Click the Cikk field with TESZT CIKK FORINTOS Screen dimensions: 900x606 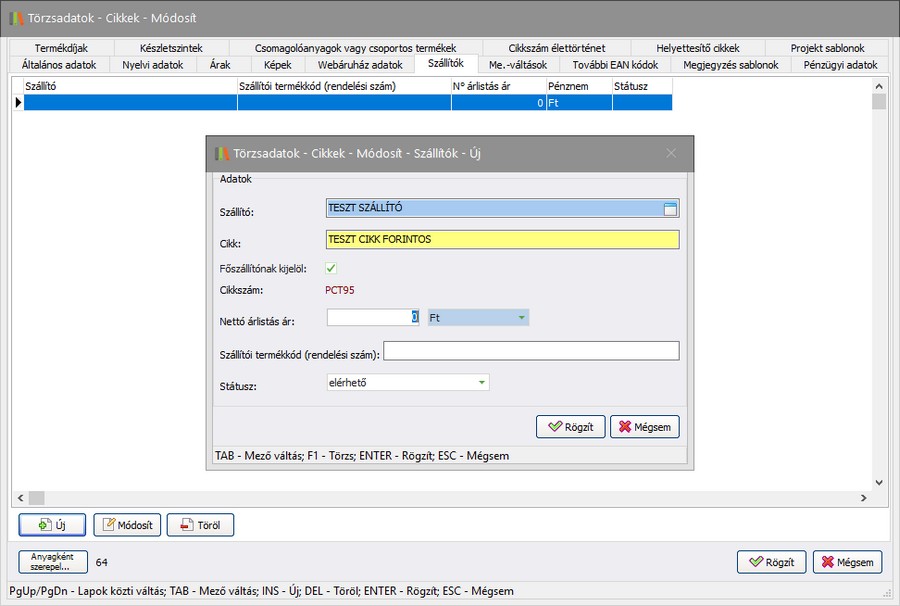[x=502, y=240]
